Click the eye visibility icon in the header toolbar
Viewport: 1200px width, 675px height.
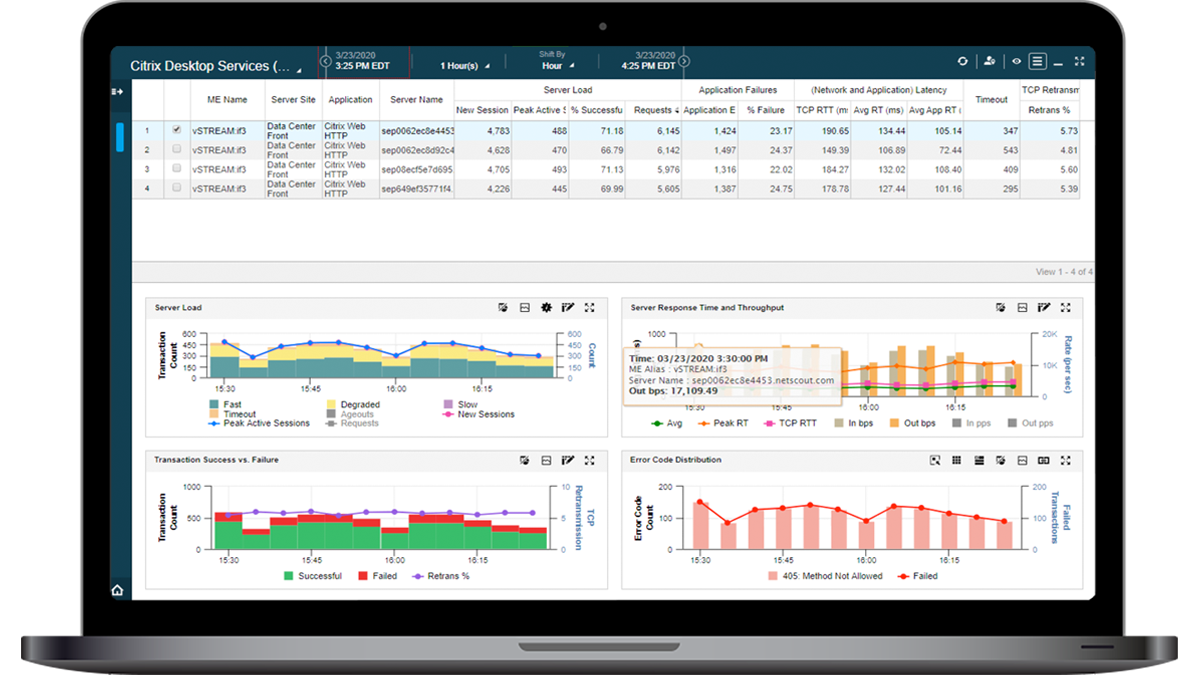click(1017, 61)
